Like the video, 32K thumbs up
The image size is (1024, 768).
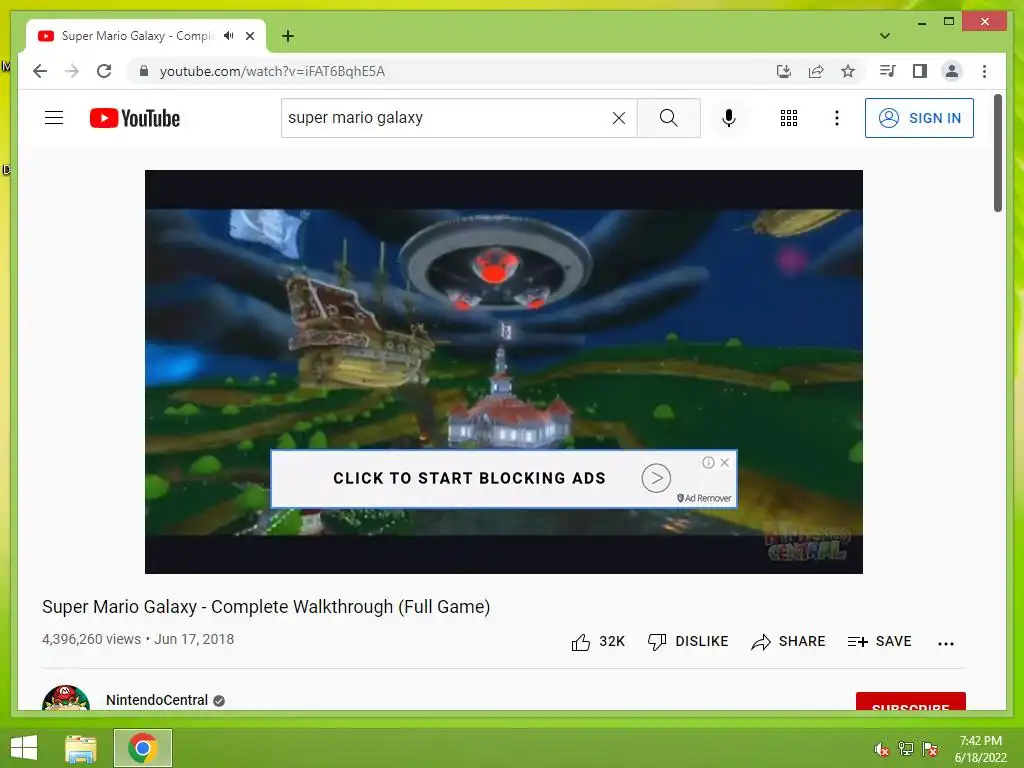(598, 642)
